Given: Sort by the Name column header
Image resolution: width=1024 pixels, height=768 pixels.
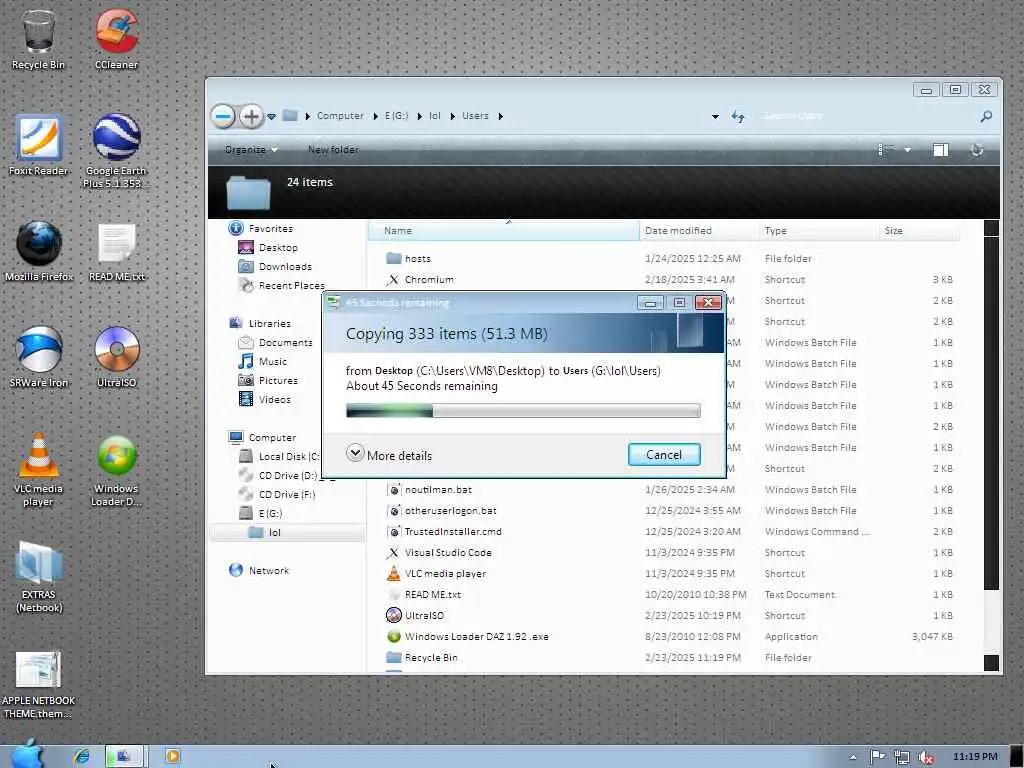Looking at the screenshot, I should 504,231.
